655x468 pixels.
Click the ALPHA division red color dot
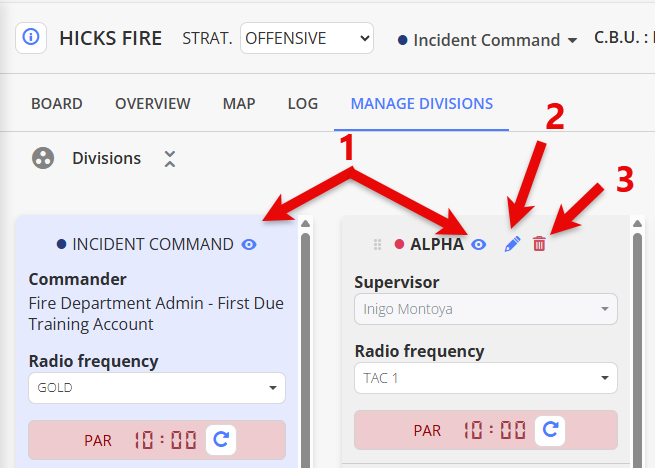(399, 244)
